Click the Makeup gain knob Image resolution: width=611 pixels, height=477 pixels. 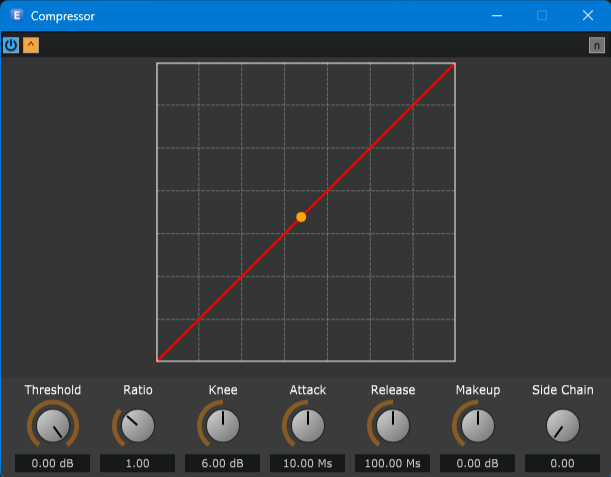pos(478,426)
